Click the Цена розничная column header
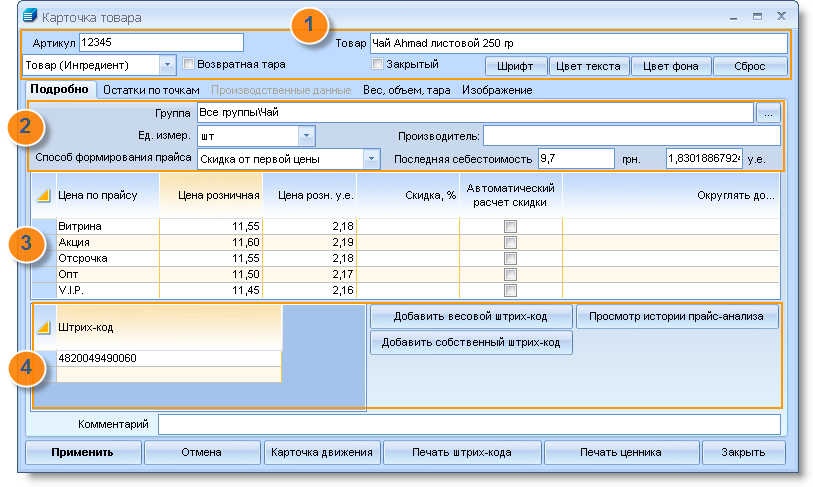 click(x=211, y=196)
